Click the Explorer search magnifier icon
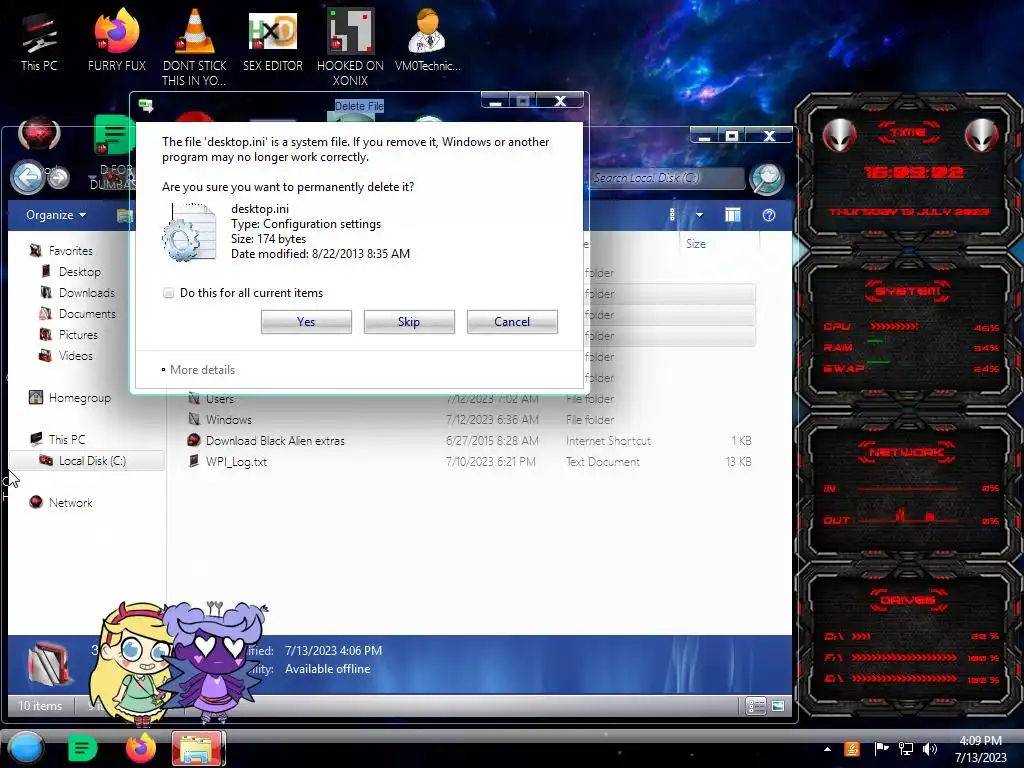This screenshot has width=1024, height=768. (x=767, y=178)
